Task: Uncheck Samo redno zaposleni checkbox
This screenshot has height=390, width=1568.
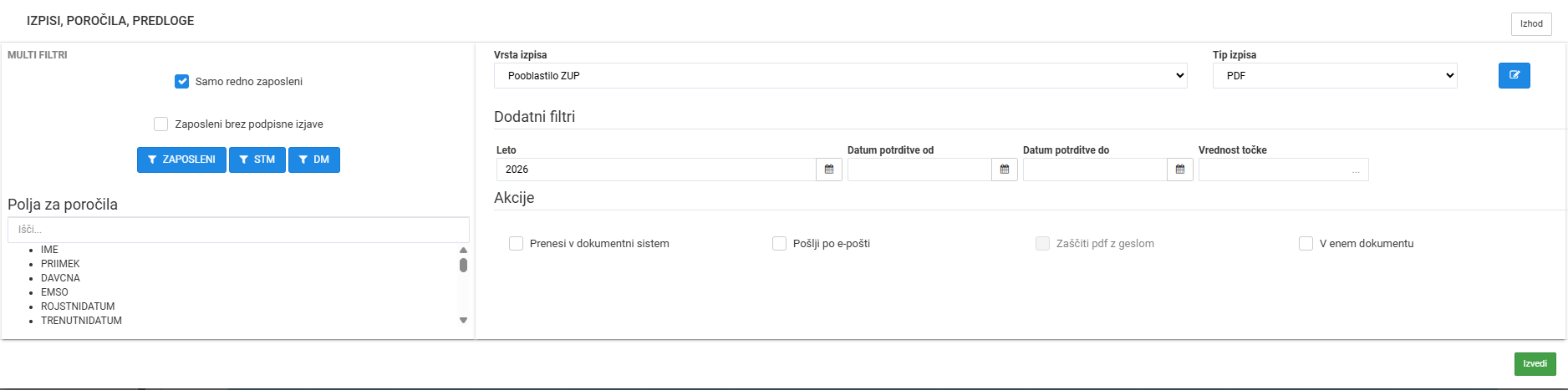Action: (x=181, y=81)
